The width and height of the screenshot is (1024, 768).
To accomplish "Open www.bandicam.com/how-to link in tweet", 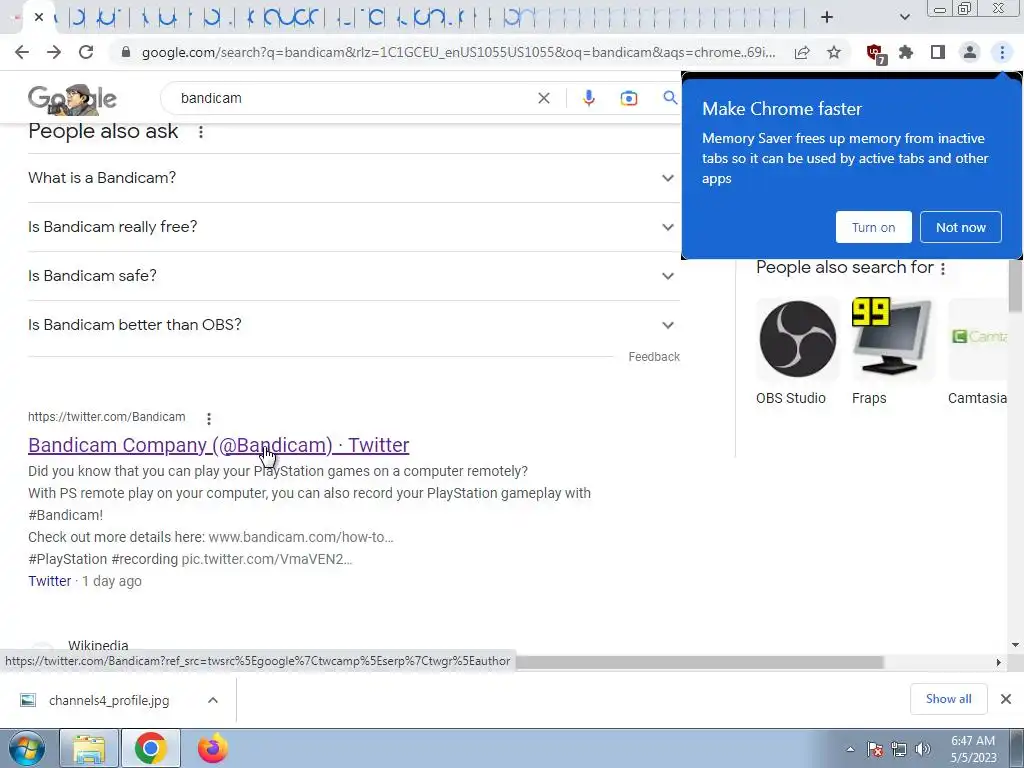I will (x=301, y=537).
